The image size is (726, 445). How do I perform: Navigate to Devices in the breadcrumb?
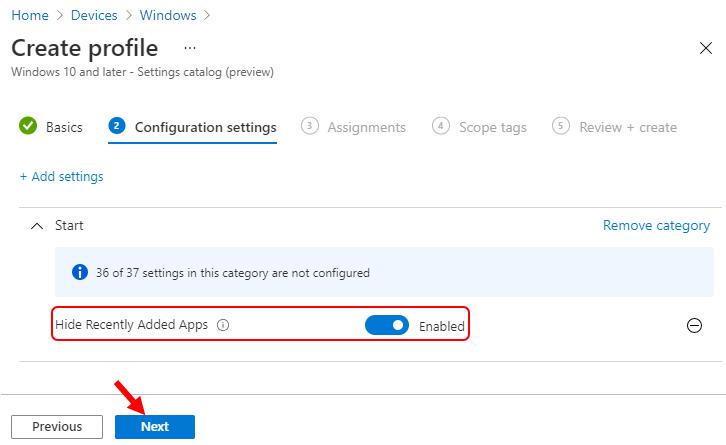pyautogui.click(x=94, y=15)
